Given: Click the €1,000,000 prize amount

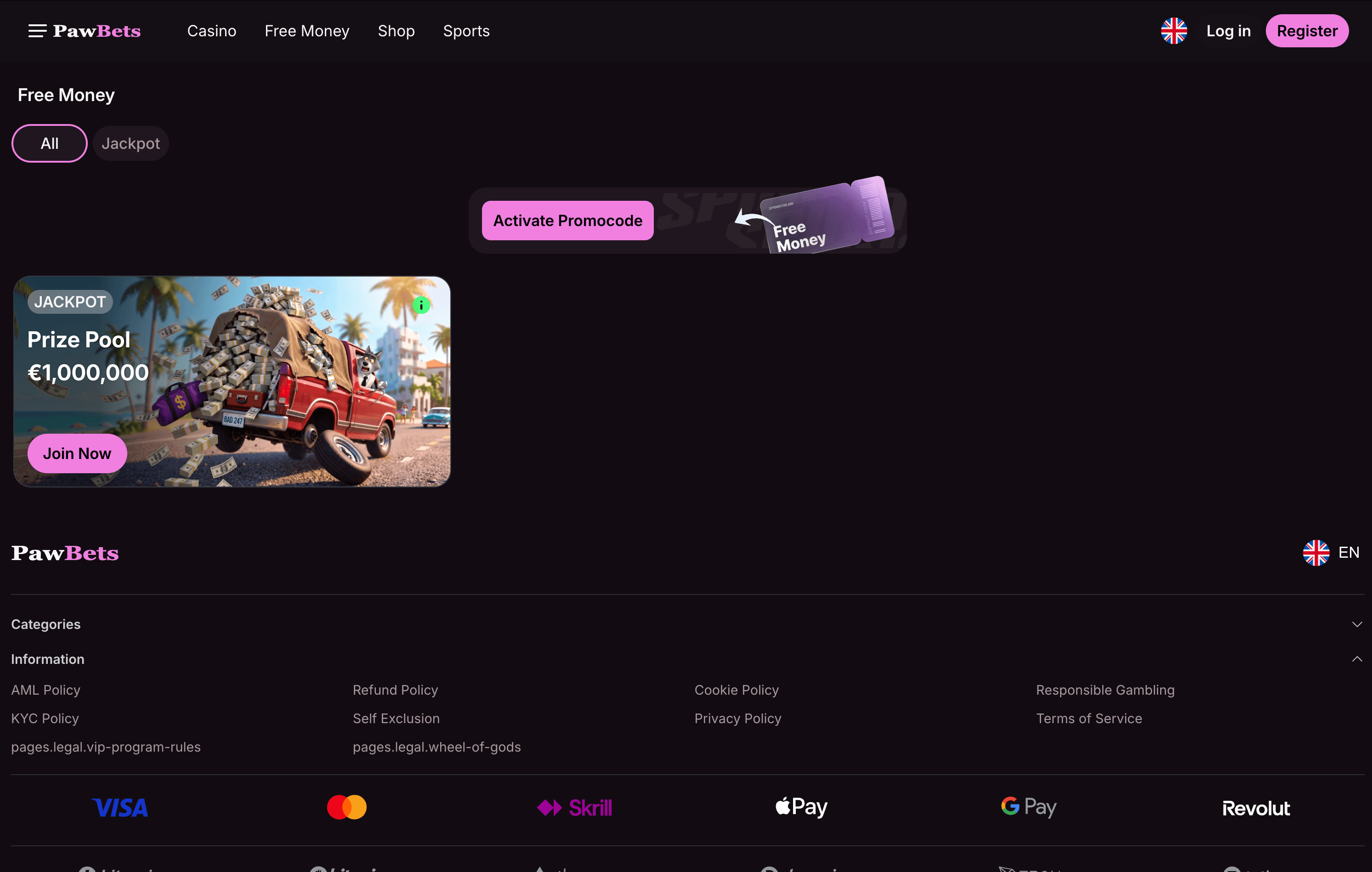Looking at the screenshot, I should (x=88, y=373).
